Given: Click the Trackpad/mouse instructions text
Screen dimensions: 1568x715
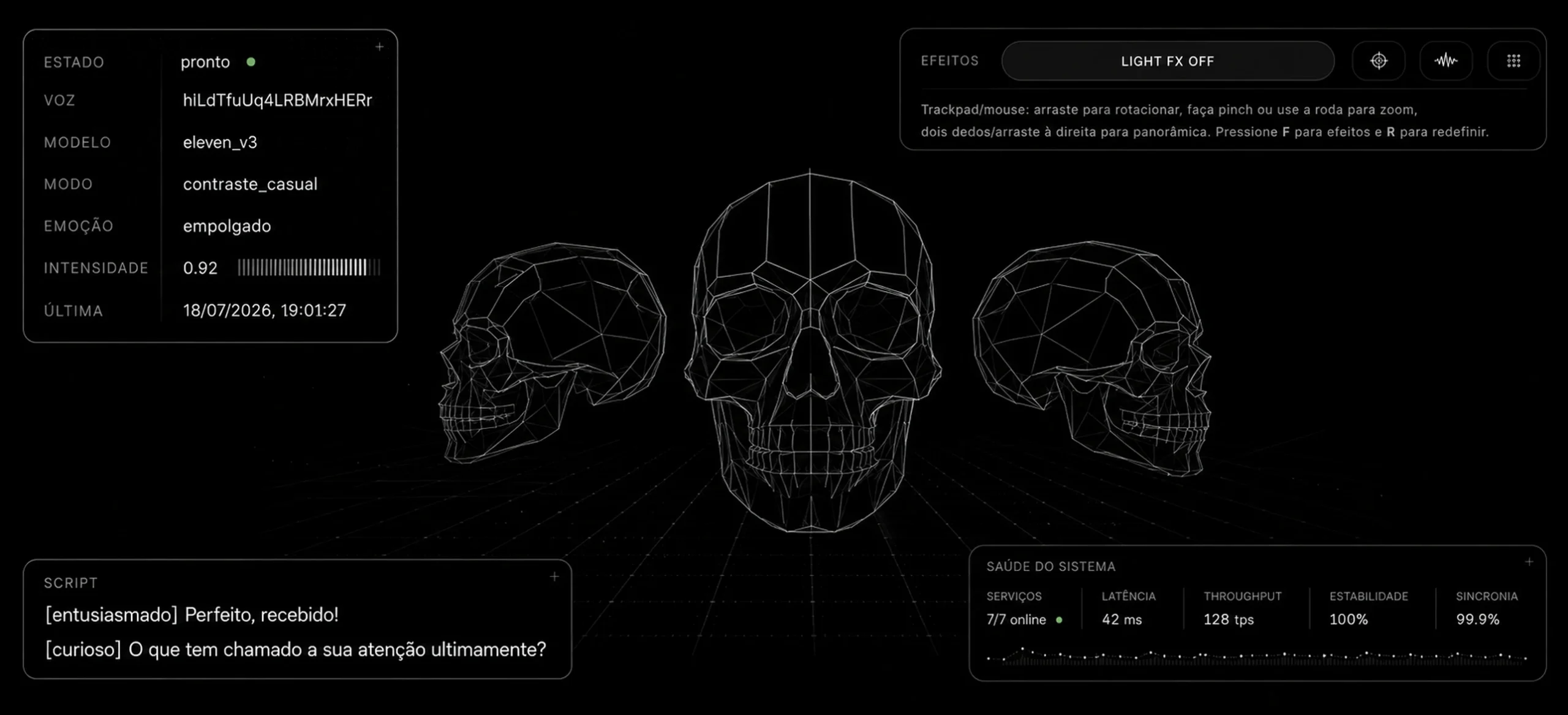Looking at the screenshot, I should (x=1204, y=121).
